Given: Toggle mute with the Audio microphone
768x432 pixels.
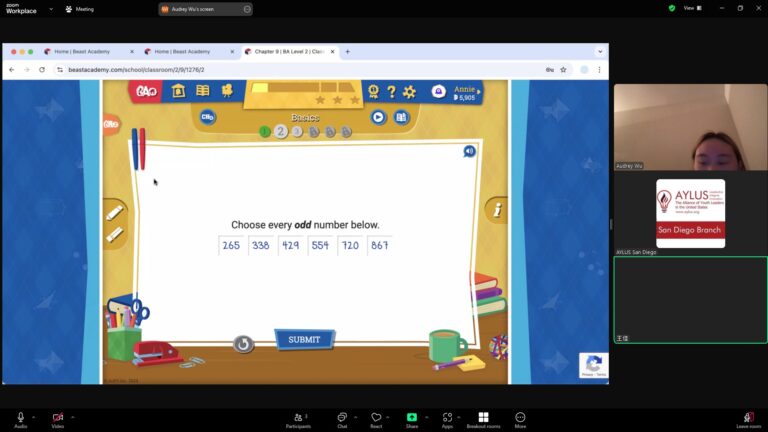Looking at the screenshot, I should (21, 420).
